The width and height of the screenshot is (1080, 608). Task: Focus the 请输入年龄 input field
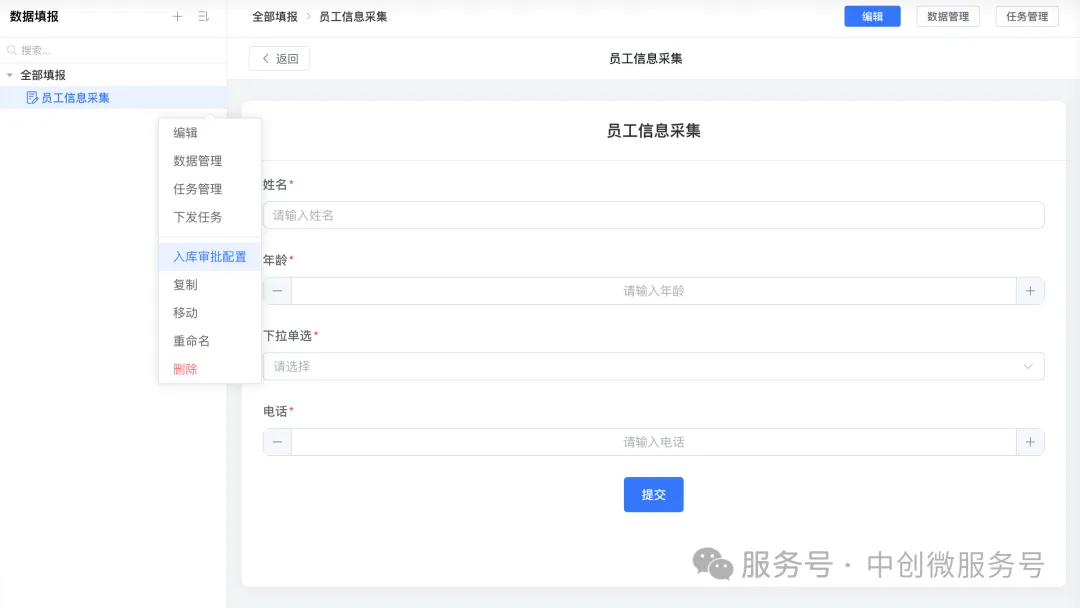click(654, 291)
